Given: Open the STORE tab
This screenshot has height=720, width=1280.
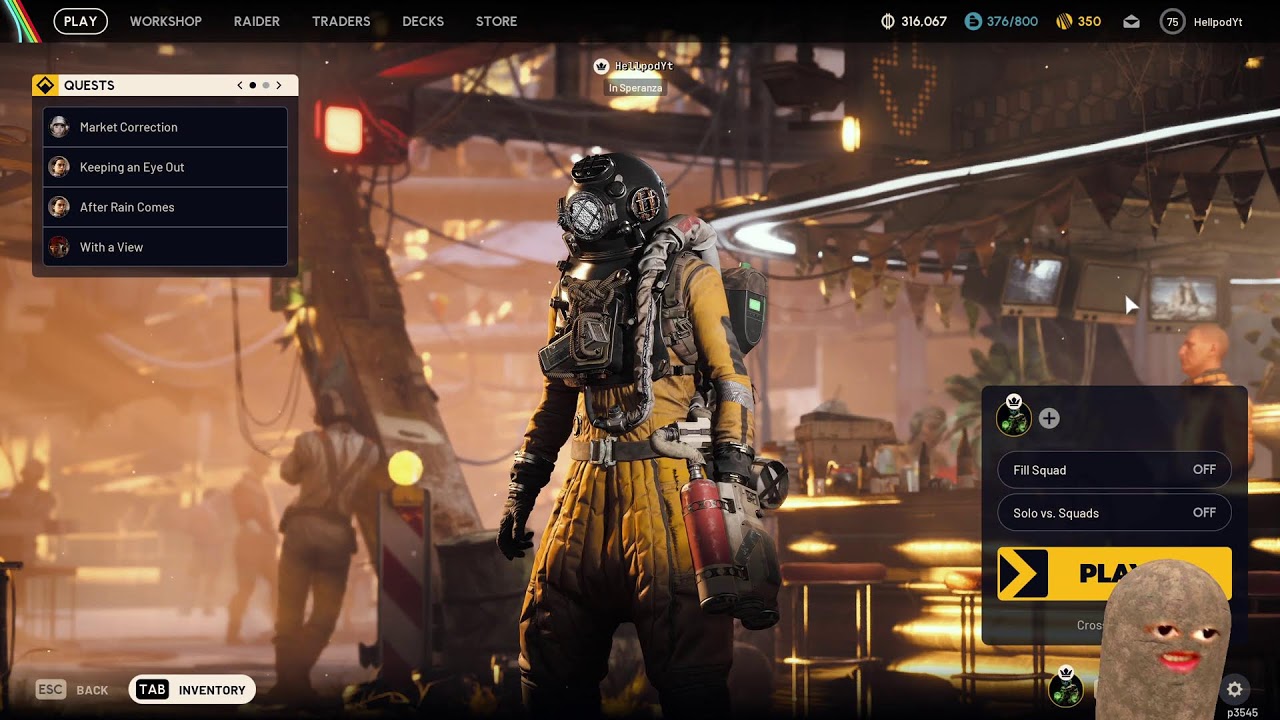Looking at the screenshot, I should point(497,21).
